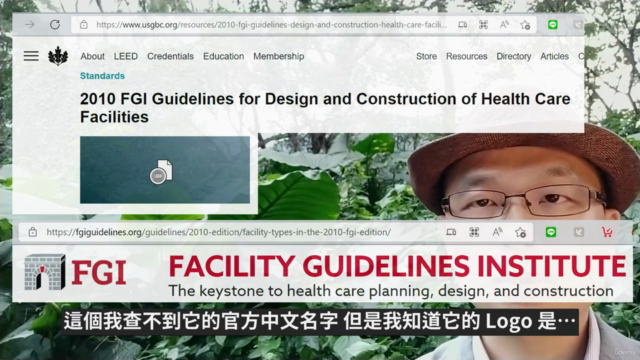Open the About menu item

click(x=92, y=56)
